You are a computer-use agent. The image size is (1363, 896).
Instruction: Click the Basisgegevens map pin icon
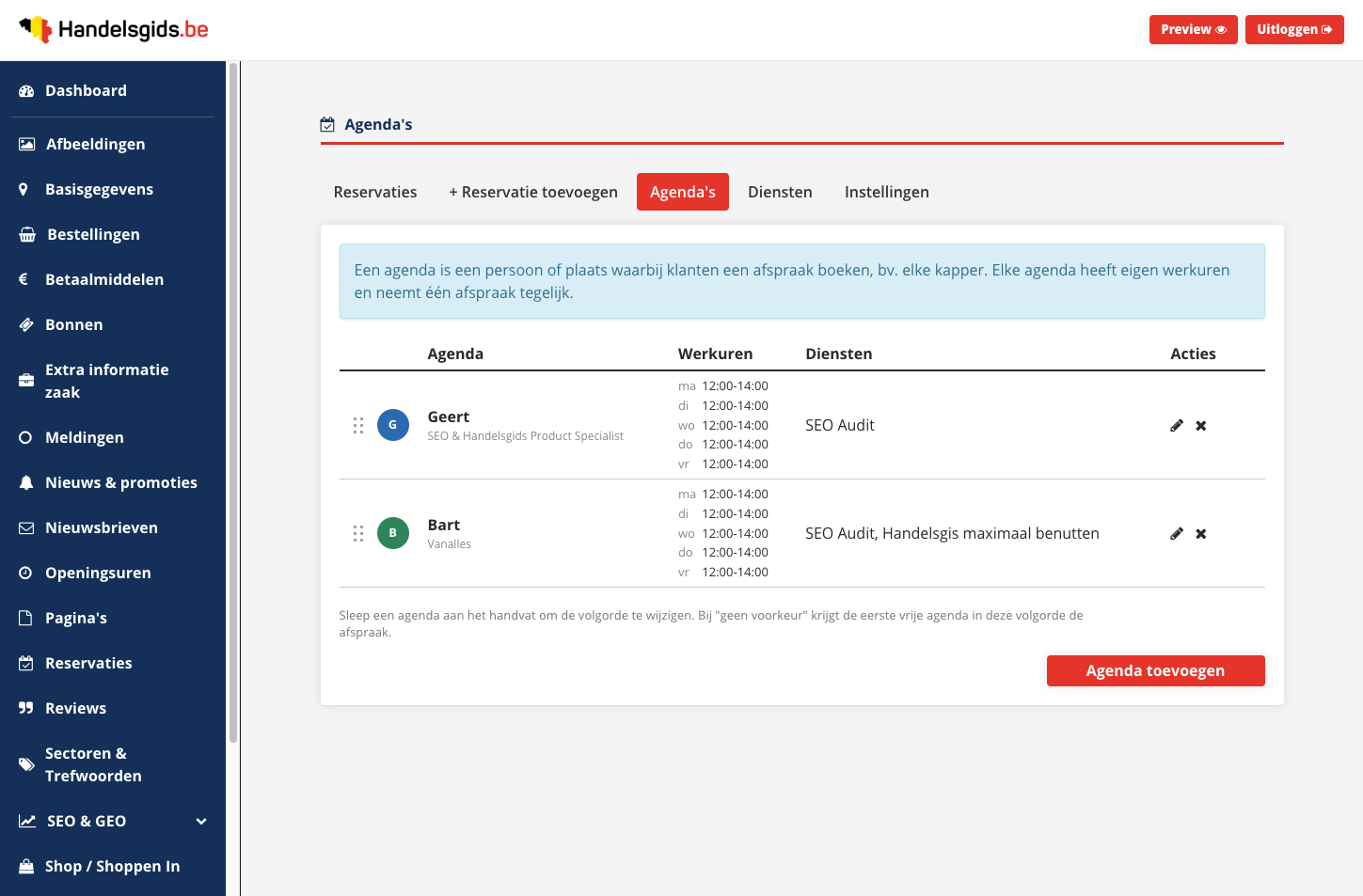(24, 189)
